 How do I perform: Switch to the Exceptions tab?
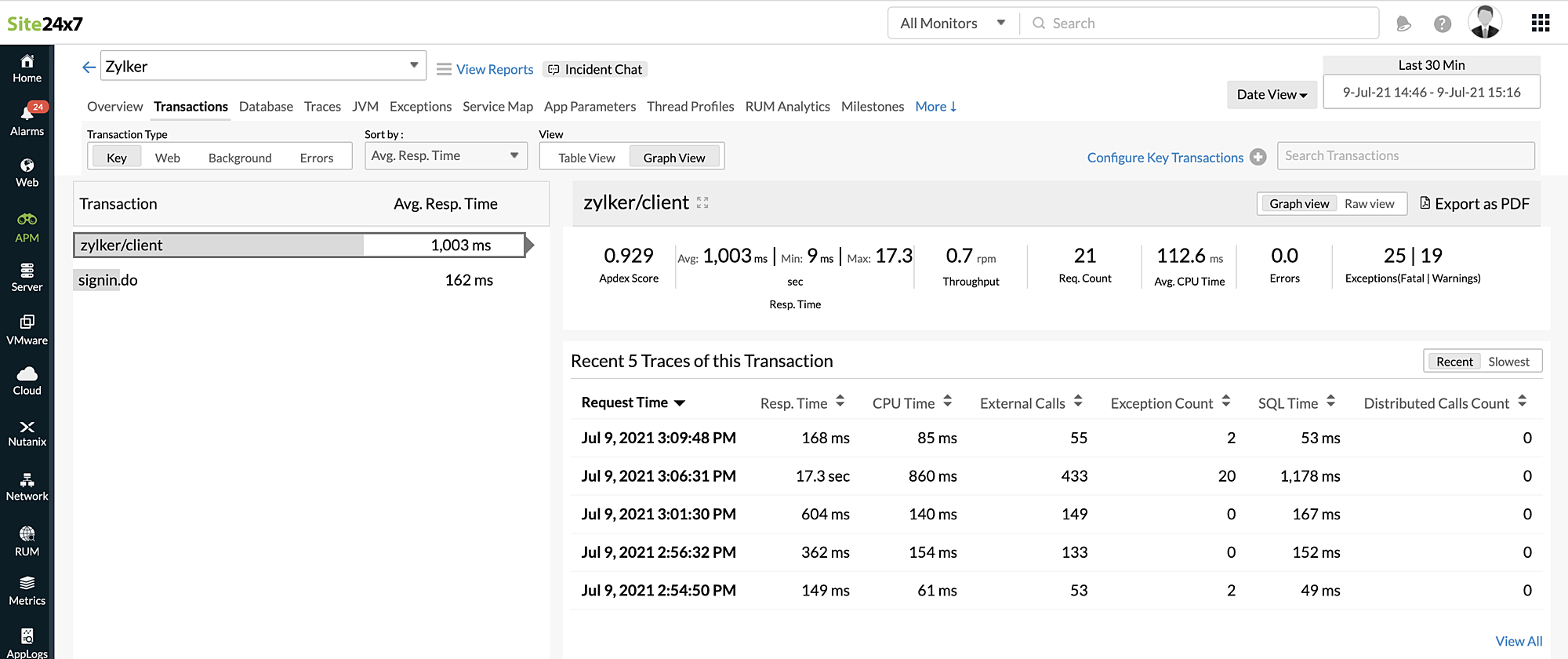click(420, 107)
